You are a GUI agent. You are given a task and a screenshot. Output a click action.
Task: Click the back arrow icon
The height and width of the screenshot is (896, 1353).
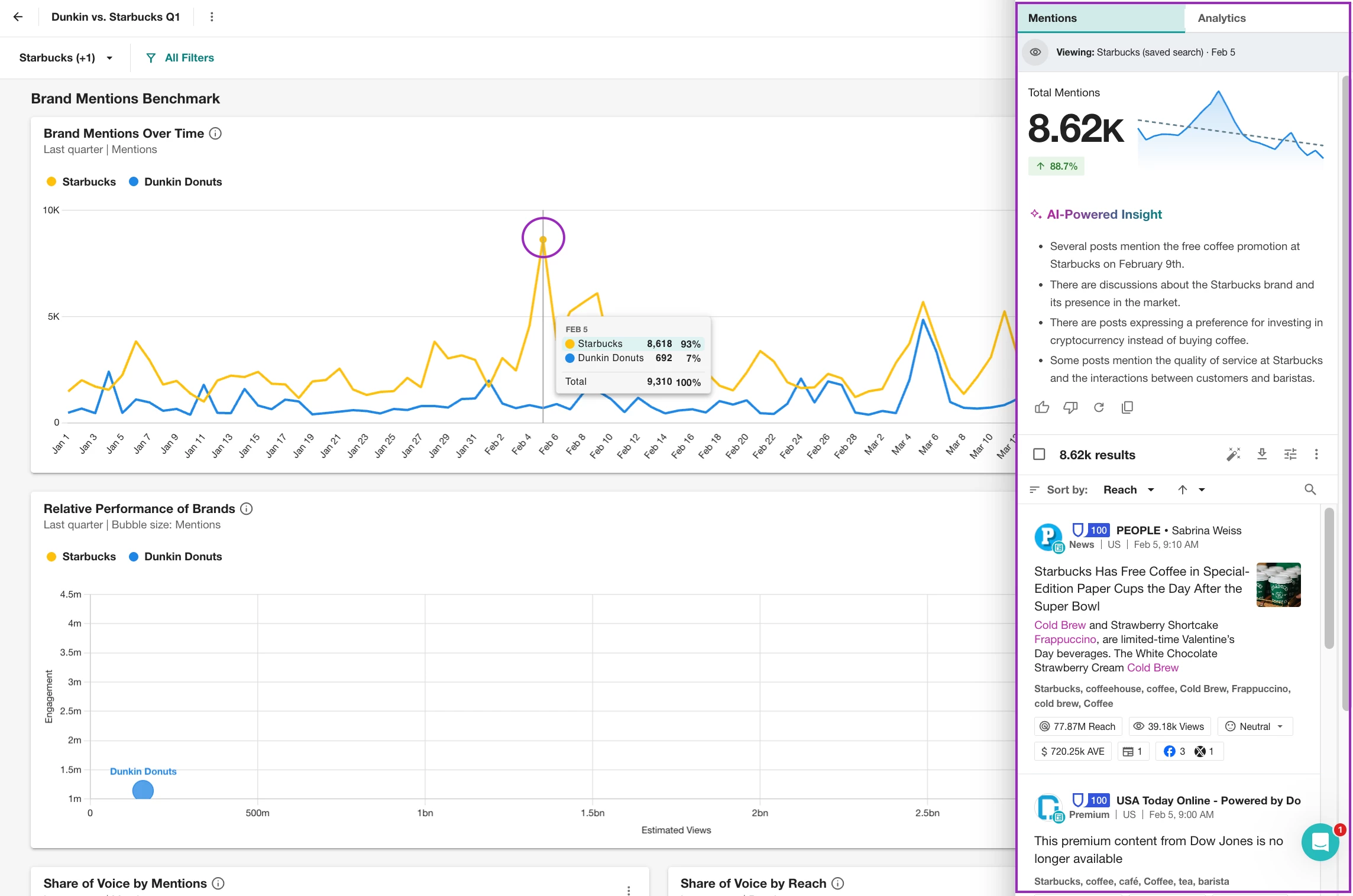point(18,17)
